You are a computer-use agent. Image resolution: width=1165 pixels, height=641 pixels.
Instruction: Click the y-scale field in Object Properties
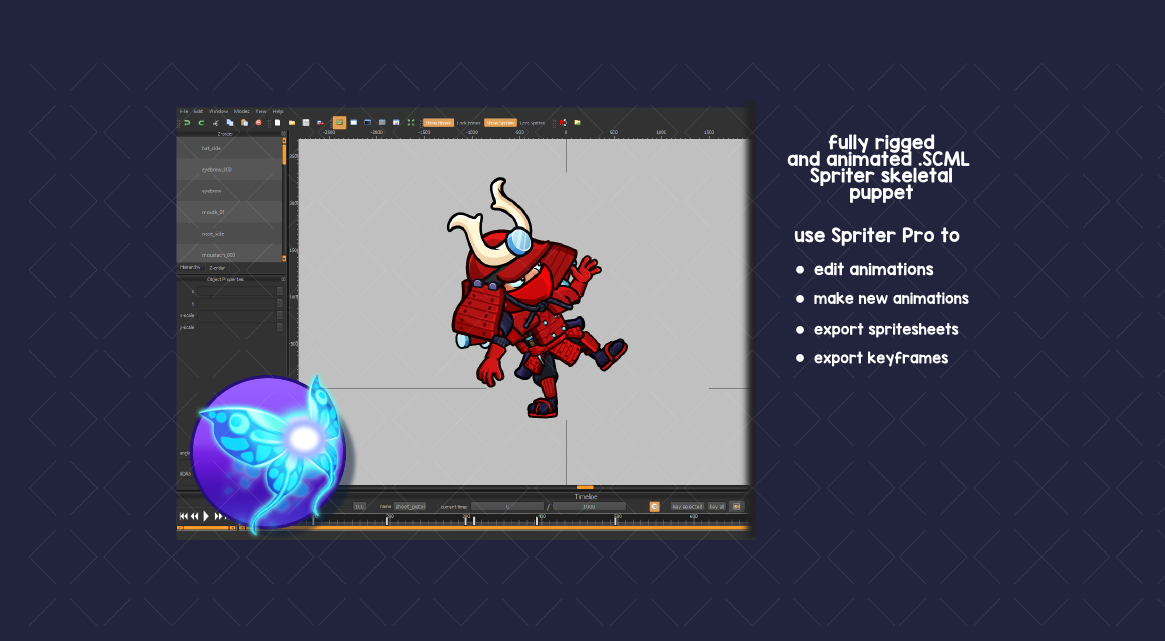point(236,327)
